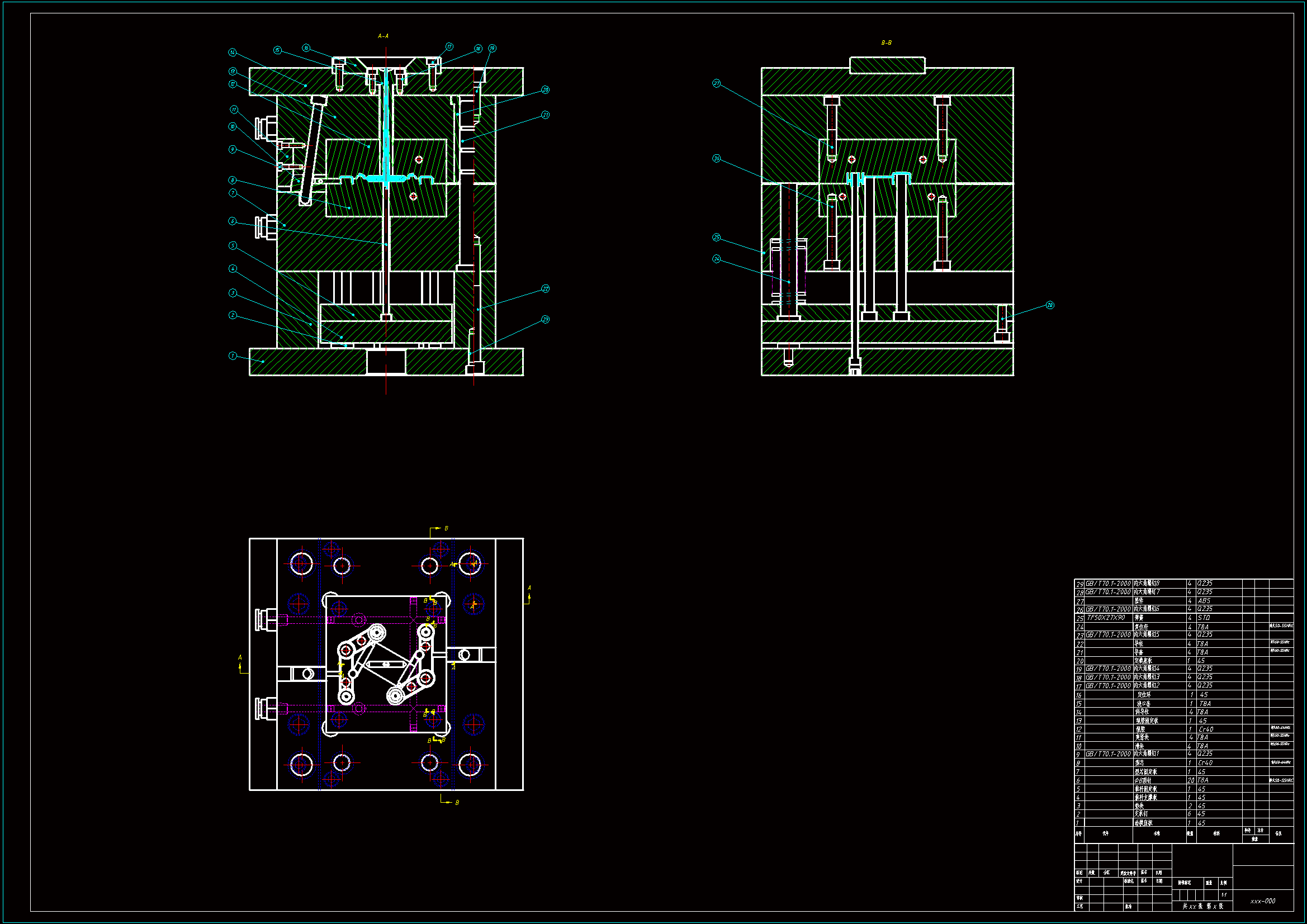Select quantity 20 cell in row 6
The width and height of the screenshot is (1307, 924).
pos(1190,780)
